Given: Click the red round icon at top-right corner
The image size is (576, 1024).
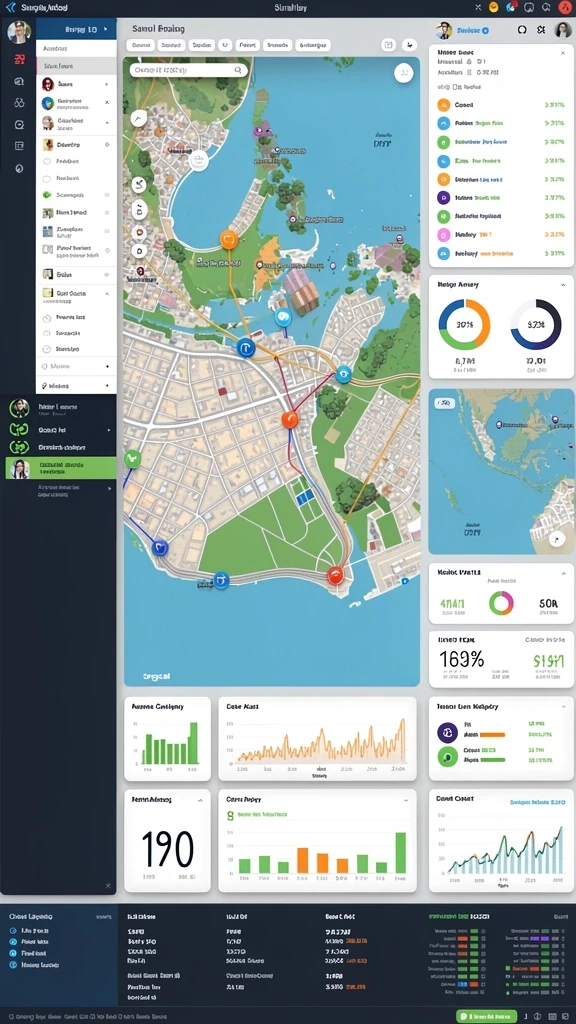Looking at the screenshot, I should pyautogui.click(x=565, y=8).
